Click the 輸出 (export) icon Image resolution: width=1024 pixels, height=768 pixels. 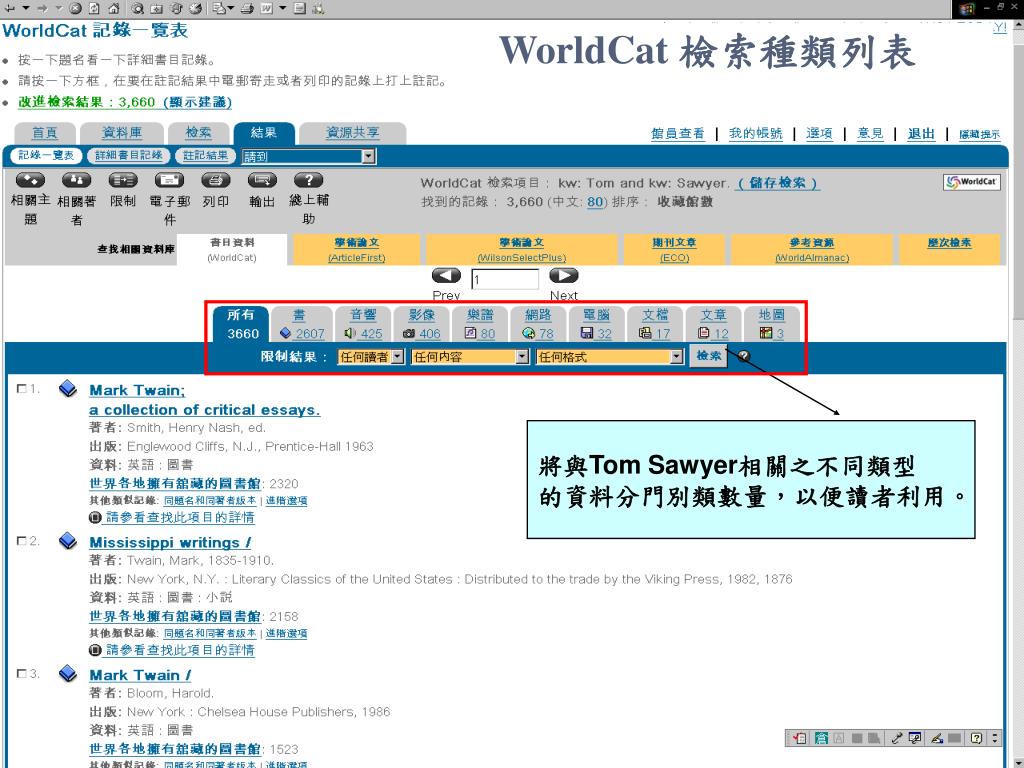point(262,180)
